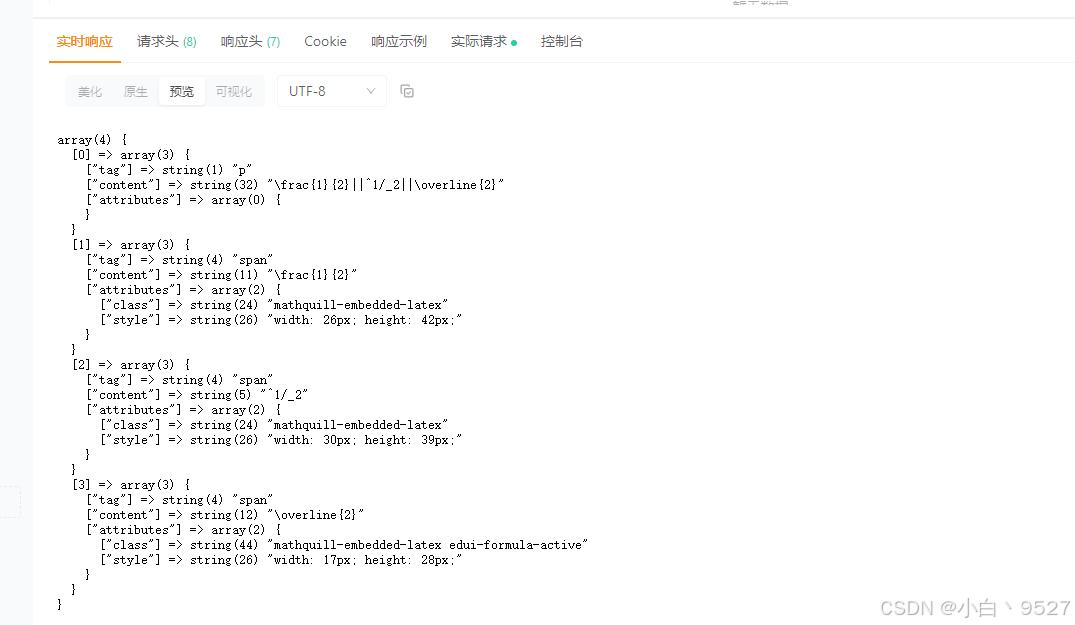Click the content line with string(11) \frac{1}{2}
Image resolution: width=1075 pixels, height=625 pixels.
[x=221, y=275]
